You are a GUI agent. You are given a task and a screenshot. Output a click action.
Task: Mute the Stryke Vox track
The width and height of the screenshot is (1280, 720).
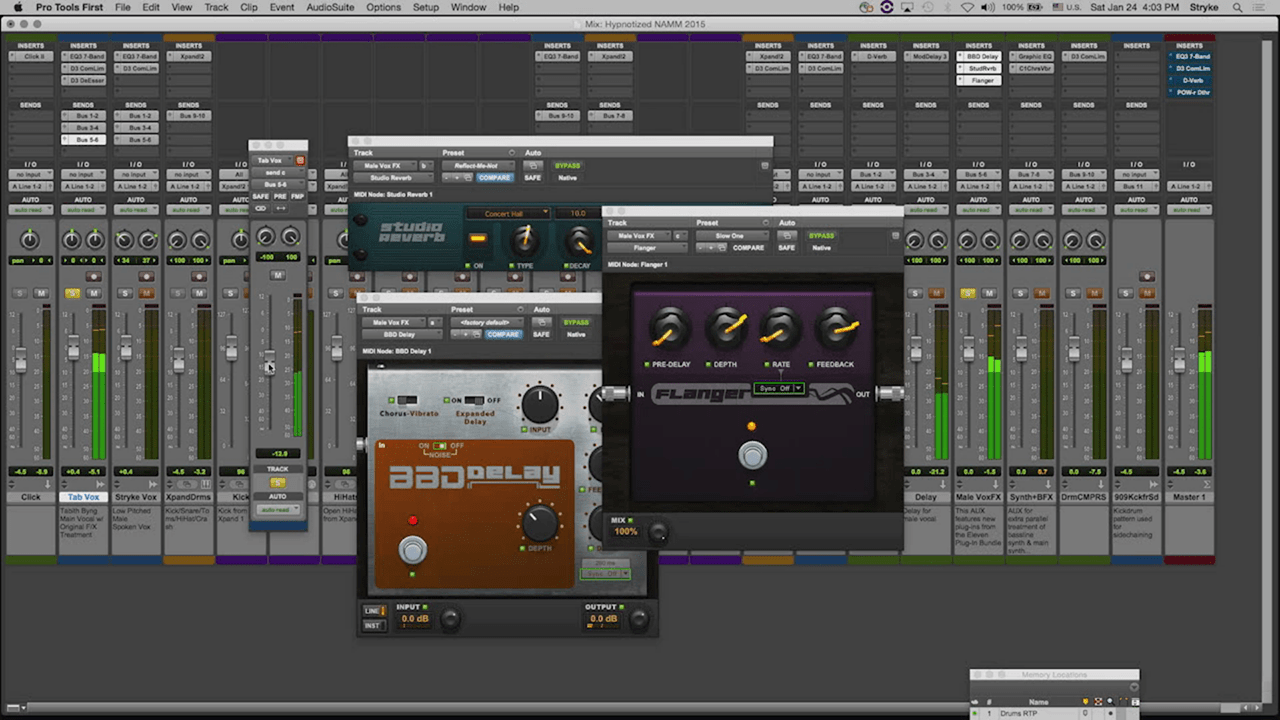point(146,293)
